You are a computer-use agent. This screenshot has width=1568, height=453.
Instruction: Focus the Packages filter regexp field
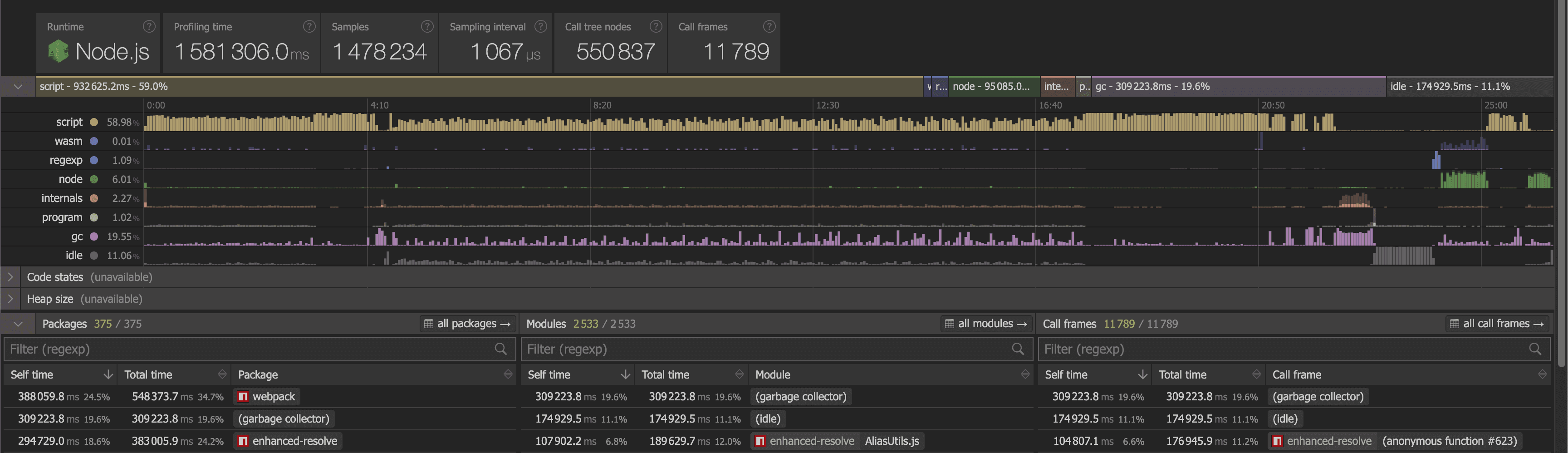[260, 349]
